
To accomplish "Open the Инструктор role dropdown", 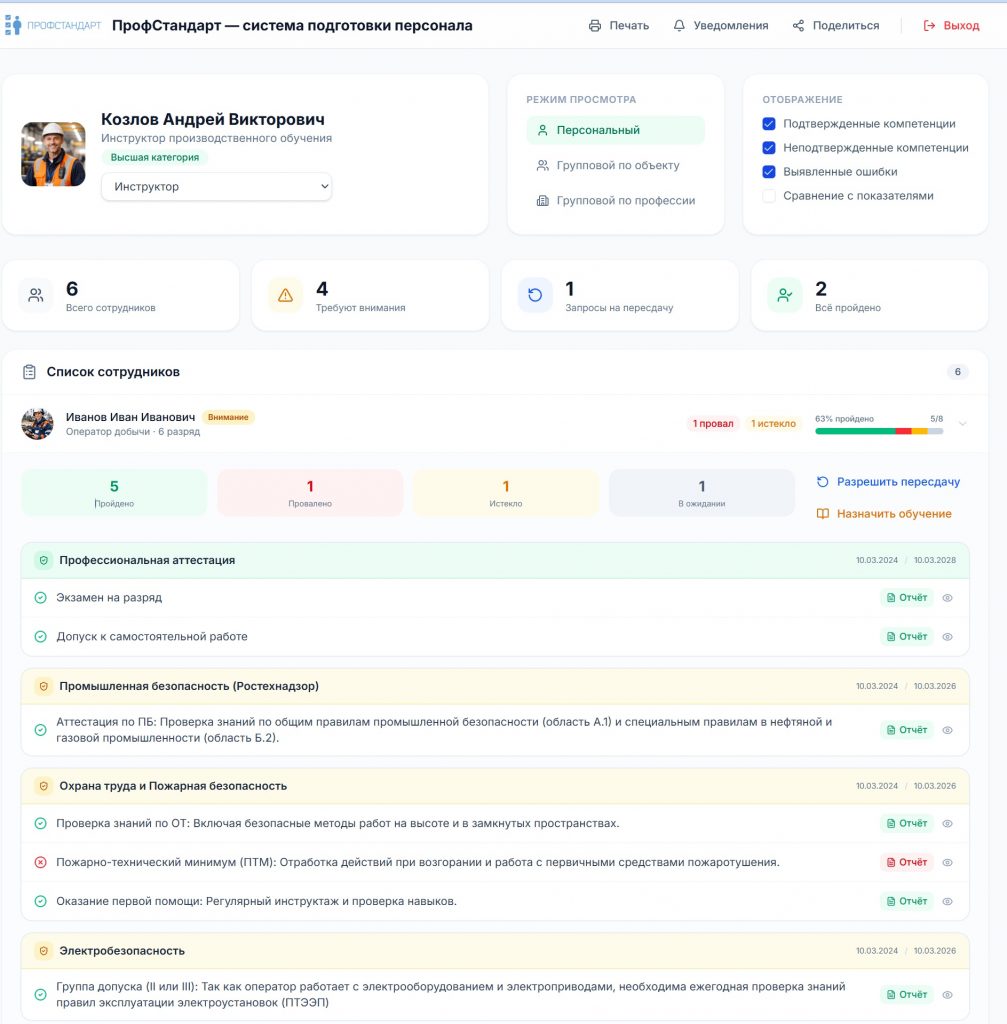I will tap(216, 186).
